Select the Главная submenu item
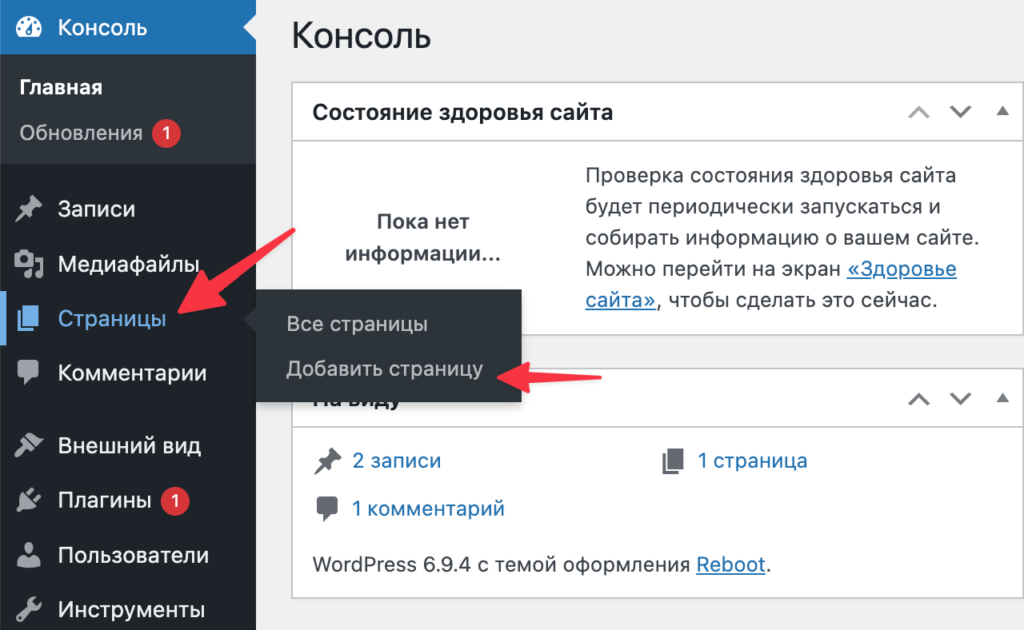The height and width of the screenshot is (630, 1024). (x=61, y=87)
